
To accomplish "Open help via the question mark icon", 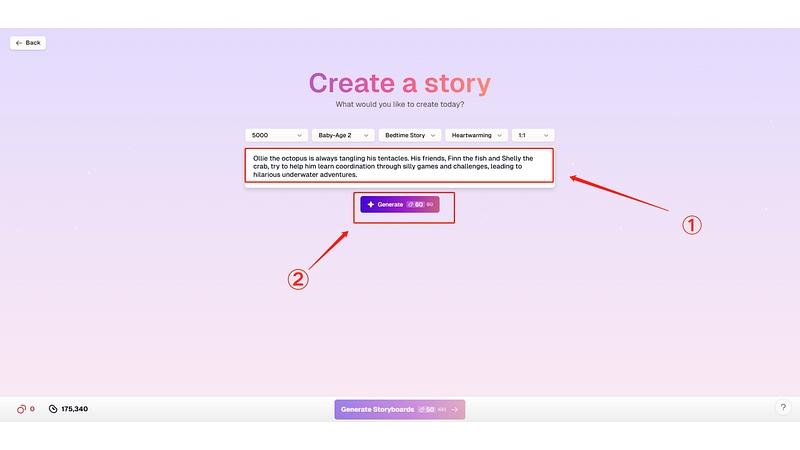I will click(x=782, y=408).
